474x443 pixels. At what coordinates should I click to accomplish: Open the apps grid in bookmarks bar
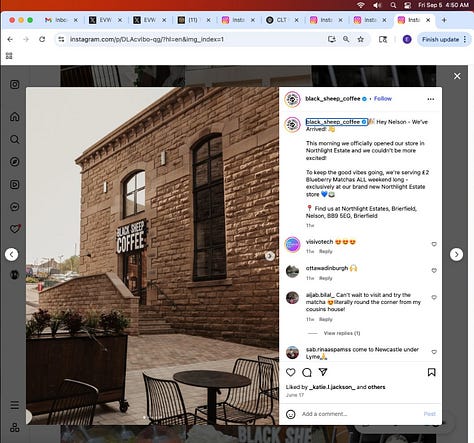tap(9, 56)
